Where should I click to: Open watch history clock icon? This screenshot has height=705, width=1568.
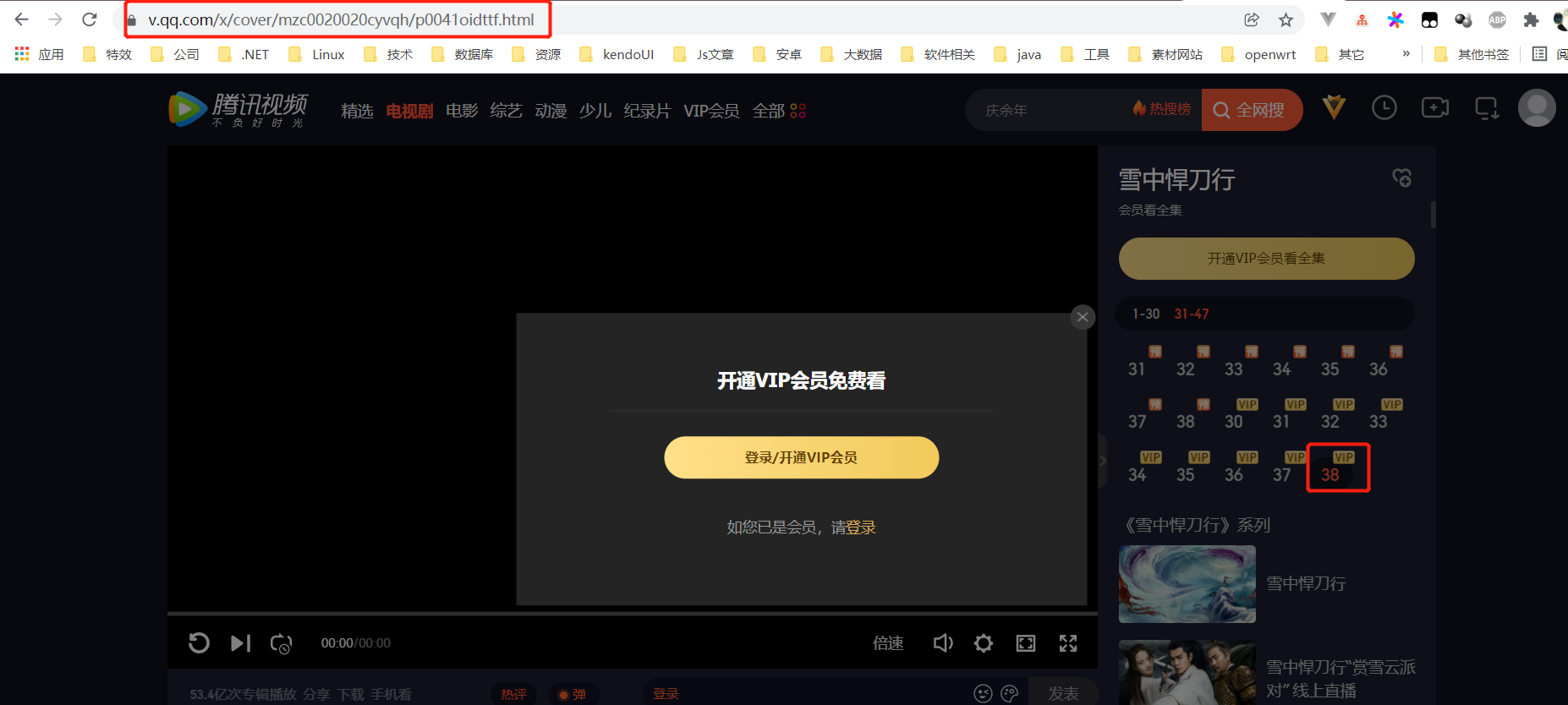pyautogui.click(x=1384, y=108)
